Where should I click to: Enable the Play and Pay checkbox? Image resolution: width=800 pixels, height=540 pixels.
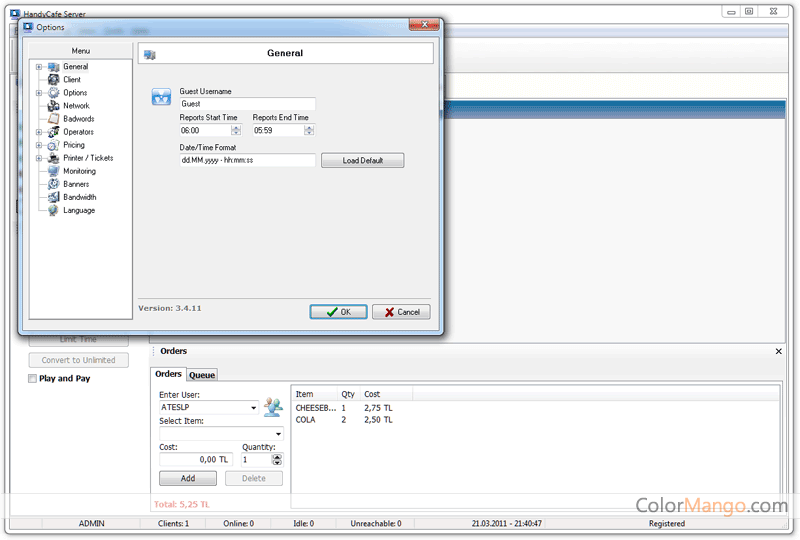coord(33,379)
